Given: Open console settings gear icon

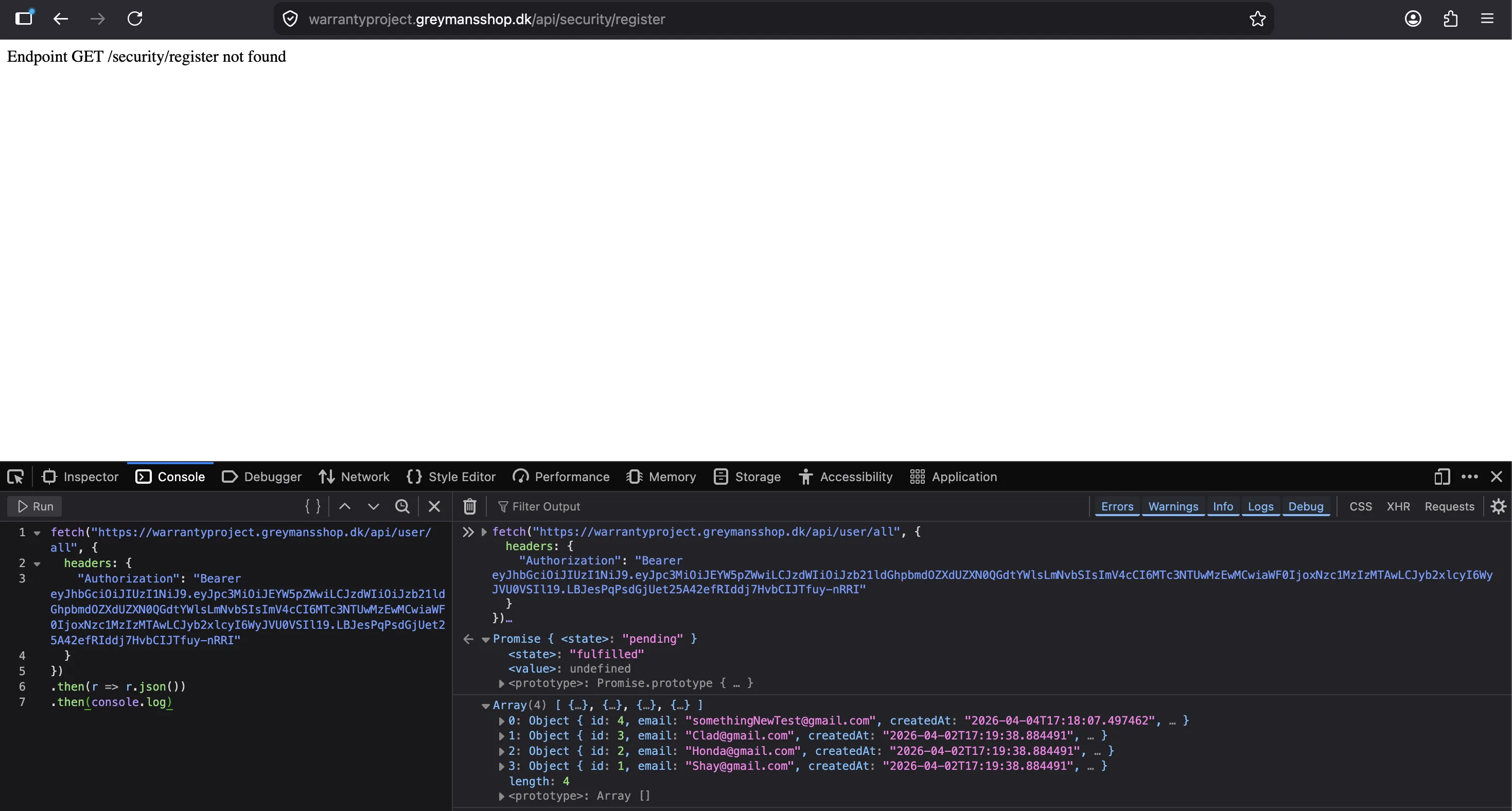Looking at the screenshot, I should point(1498,506).
